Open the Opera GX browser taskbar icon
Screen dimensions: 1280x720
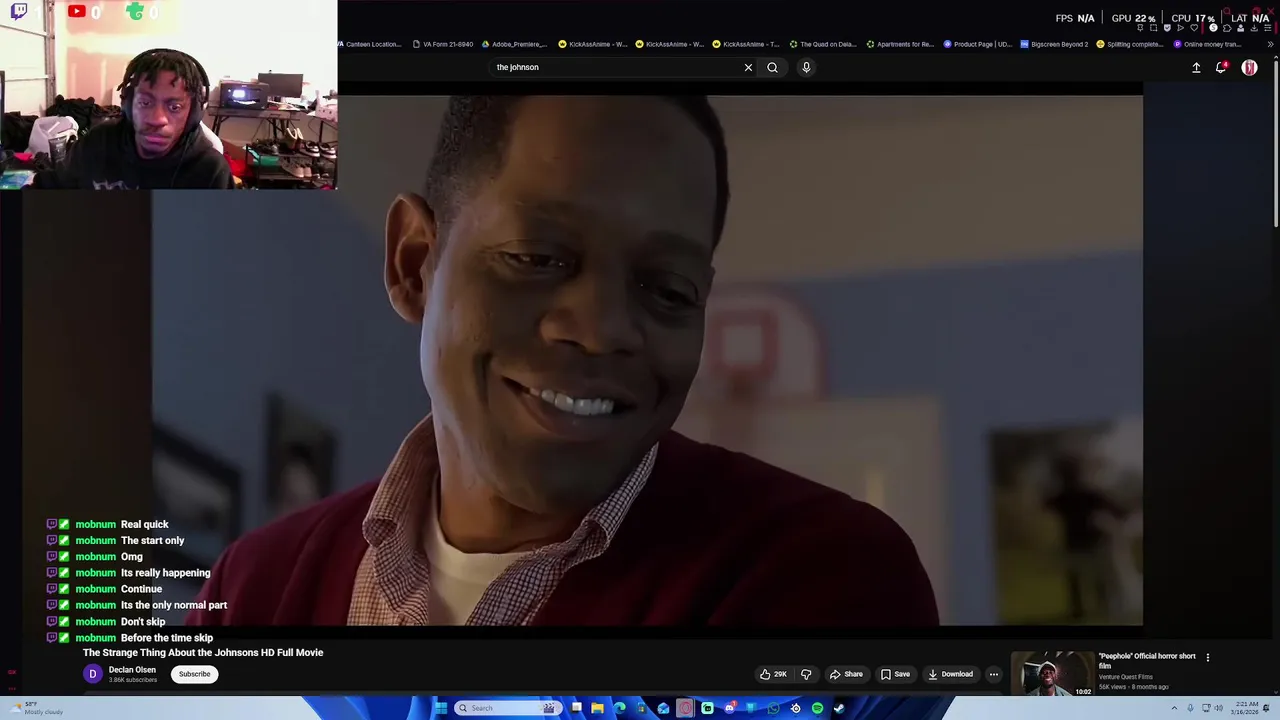[x=685, y=708]
